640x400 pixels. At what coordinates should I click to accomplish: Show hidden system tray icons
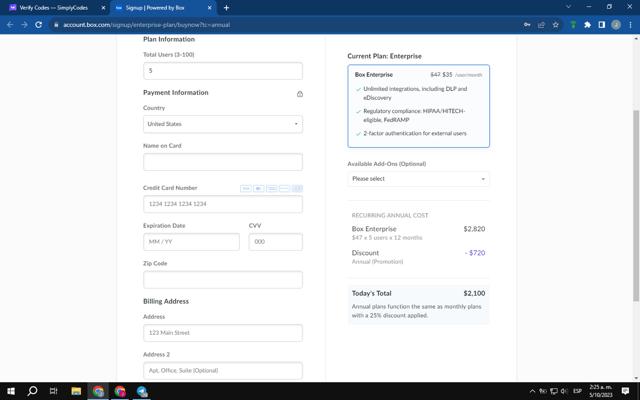(x=532, y=391)
